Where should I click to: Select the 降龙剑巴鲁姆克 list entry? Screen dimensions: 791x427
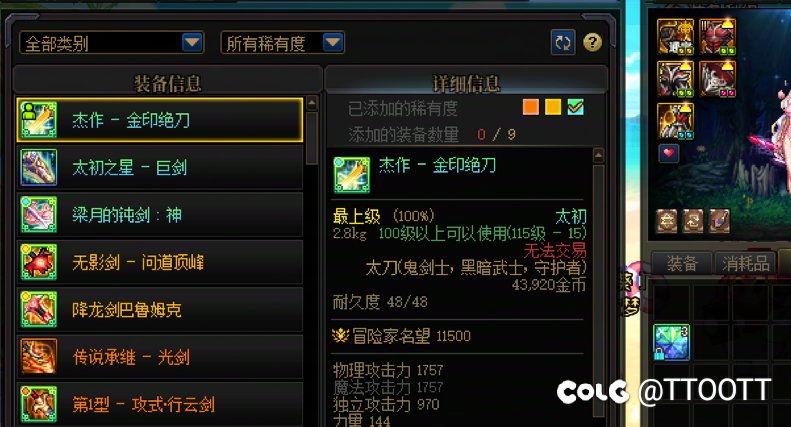tap(160, 309)
